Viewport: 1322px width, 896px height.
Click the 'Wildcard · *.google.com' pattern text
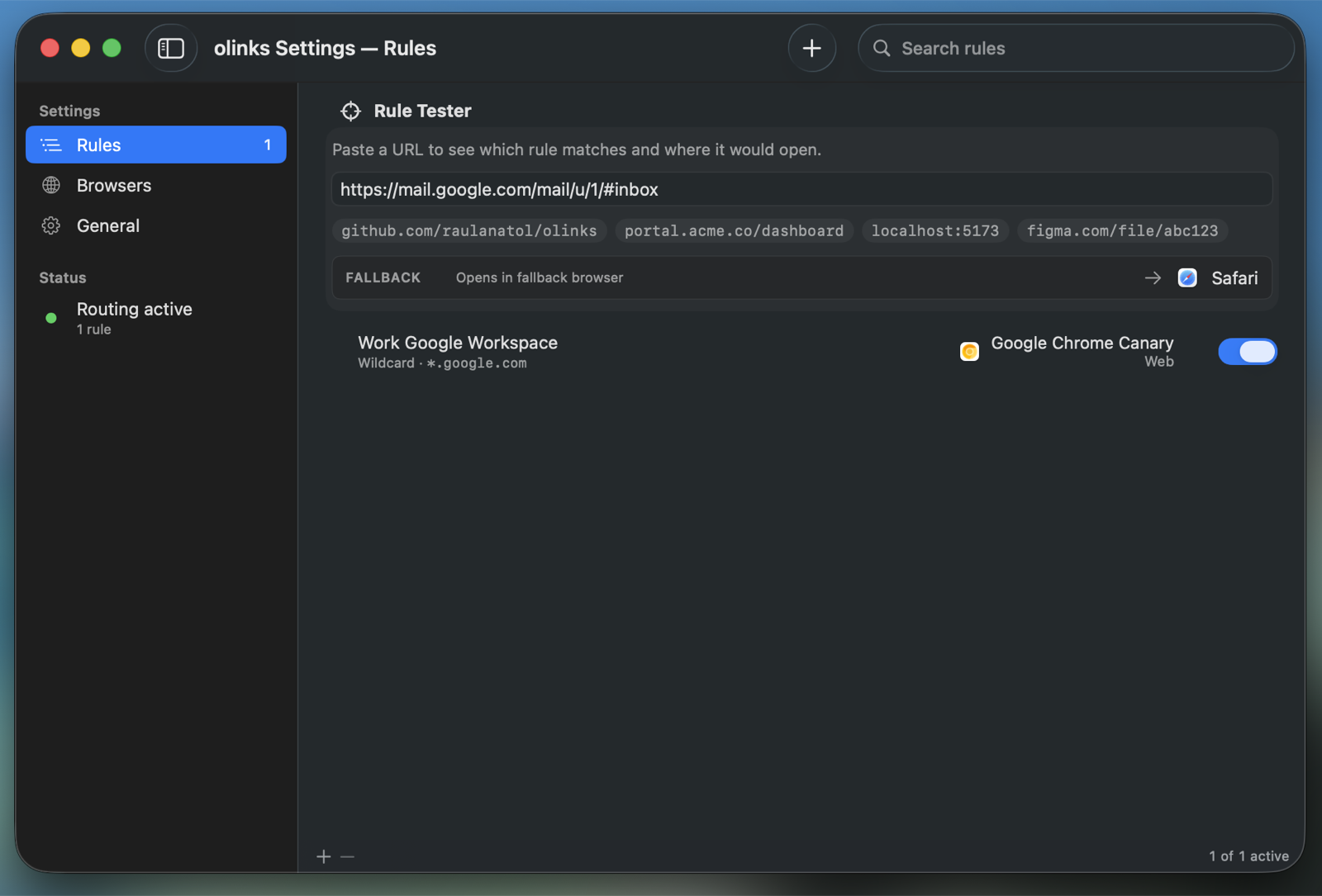[442, 363]
